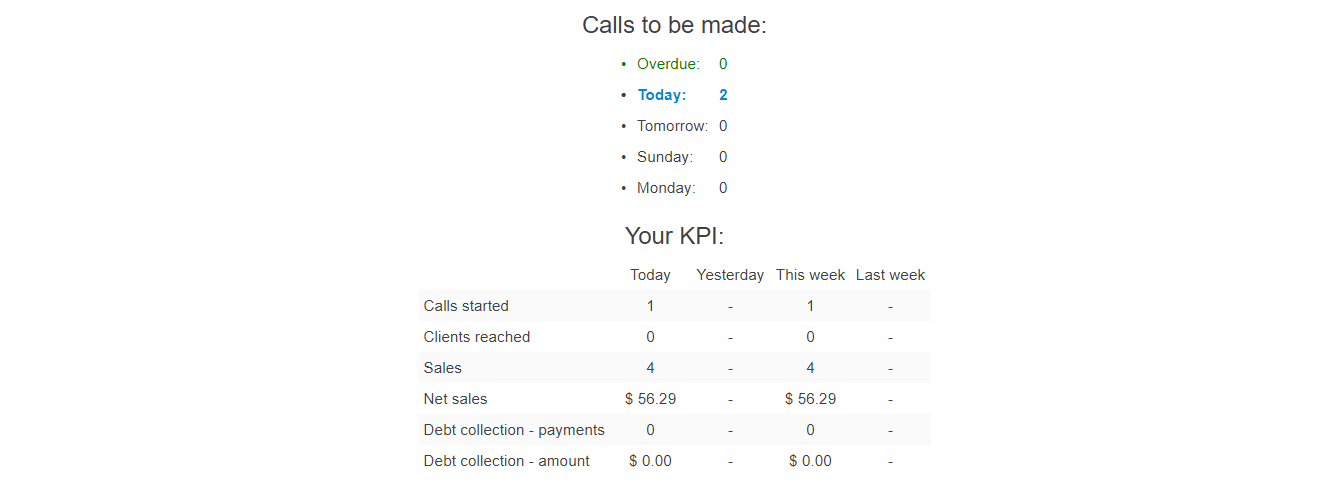This screenshot has width=1340, height=488.
Task: Click Net sales amount under This week
Action: (x=810, y=399)
